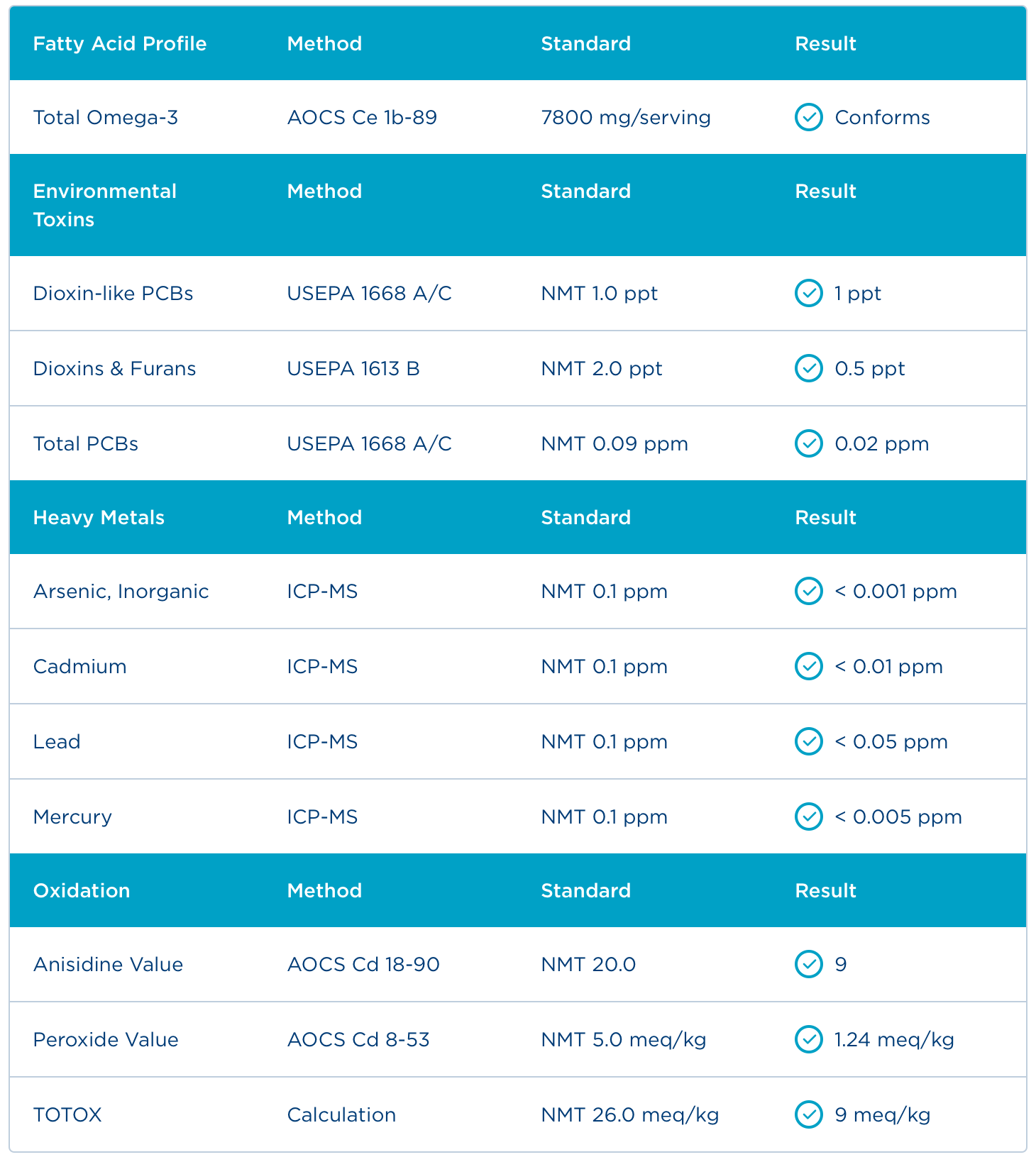Click the checkmark icon next to 0.02 ppm
The width and height of the screenshot is (1036, 1157).
[x=808, y=443]
